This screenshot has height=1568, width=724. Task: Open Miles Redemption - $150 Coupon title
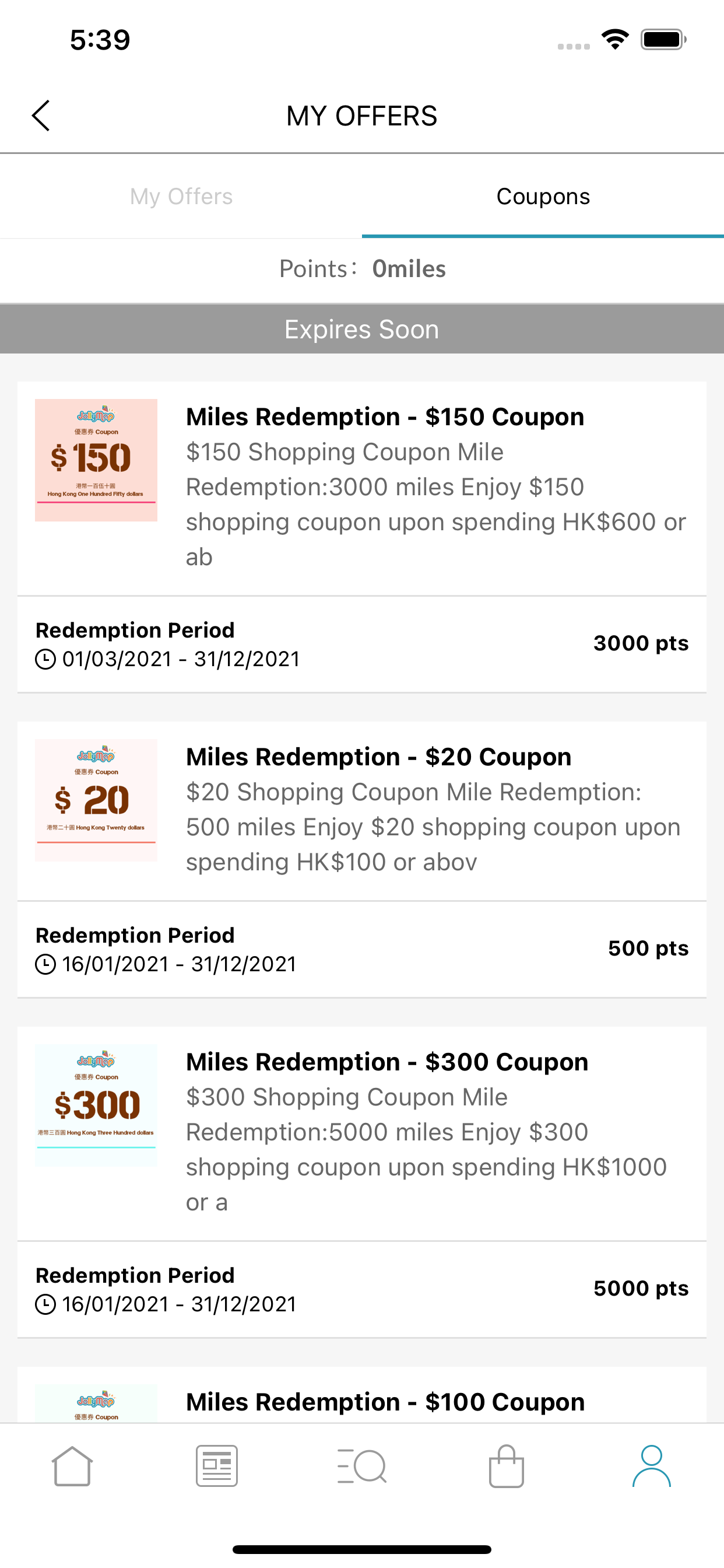385,417
